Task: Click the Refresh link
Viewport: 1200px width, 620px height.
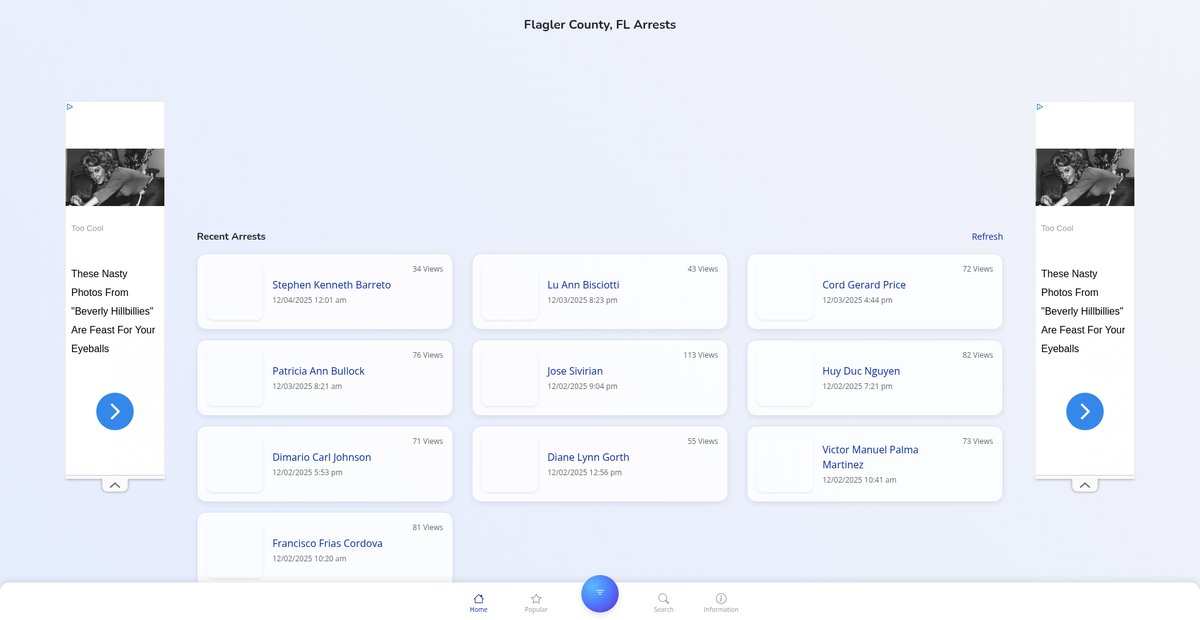Action: pyautogui.click(x=987, y=237)
